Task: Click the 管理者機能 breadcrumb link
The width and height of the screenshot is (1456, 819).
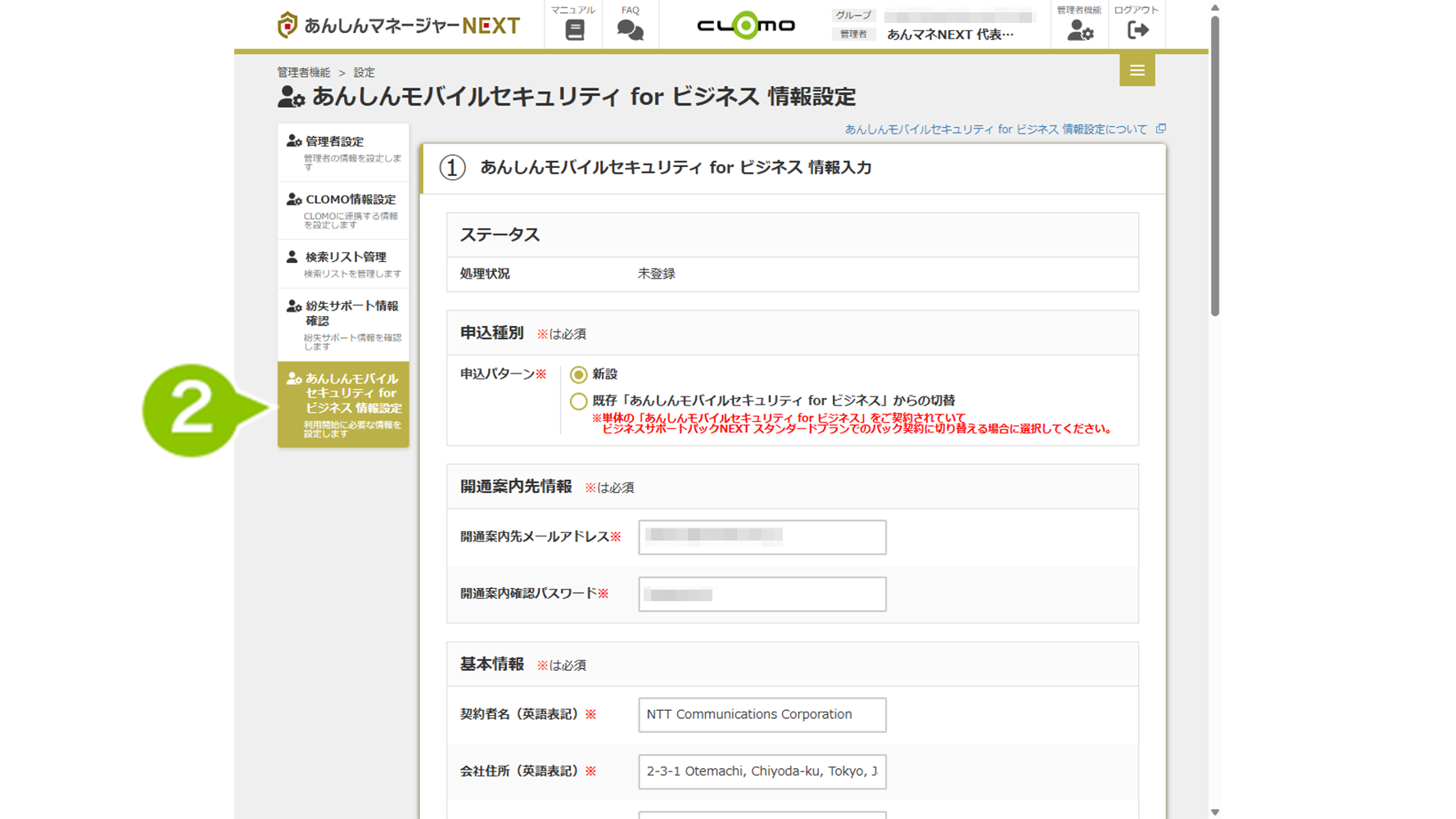Action: point(304,72)
